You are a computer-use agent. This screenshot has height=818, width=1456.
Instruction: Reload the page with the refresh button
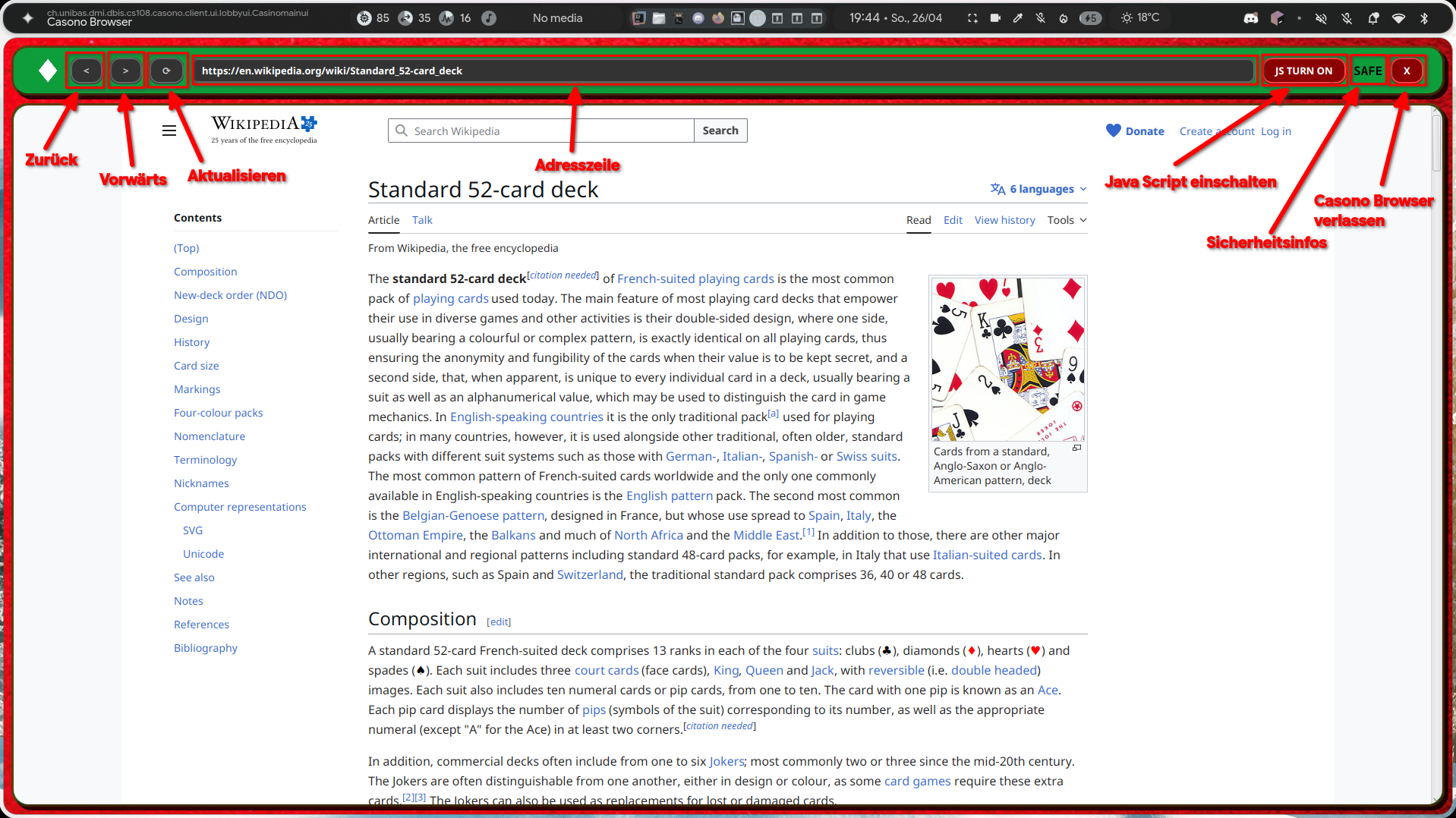point(166,71)
